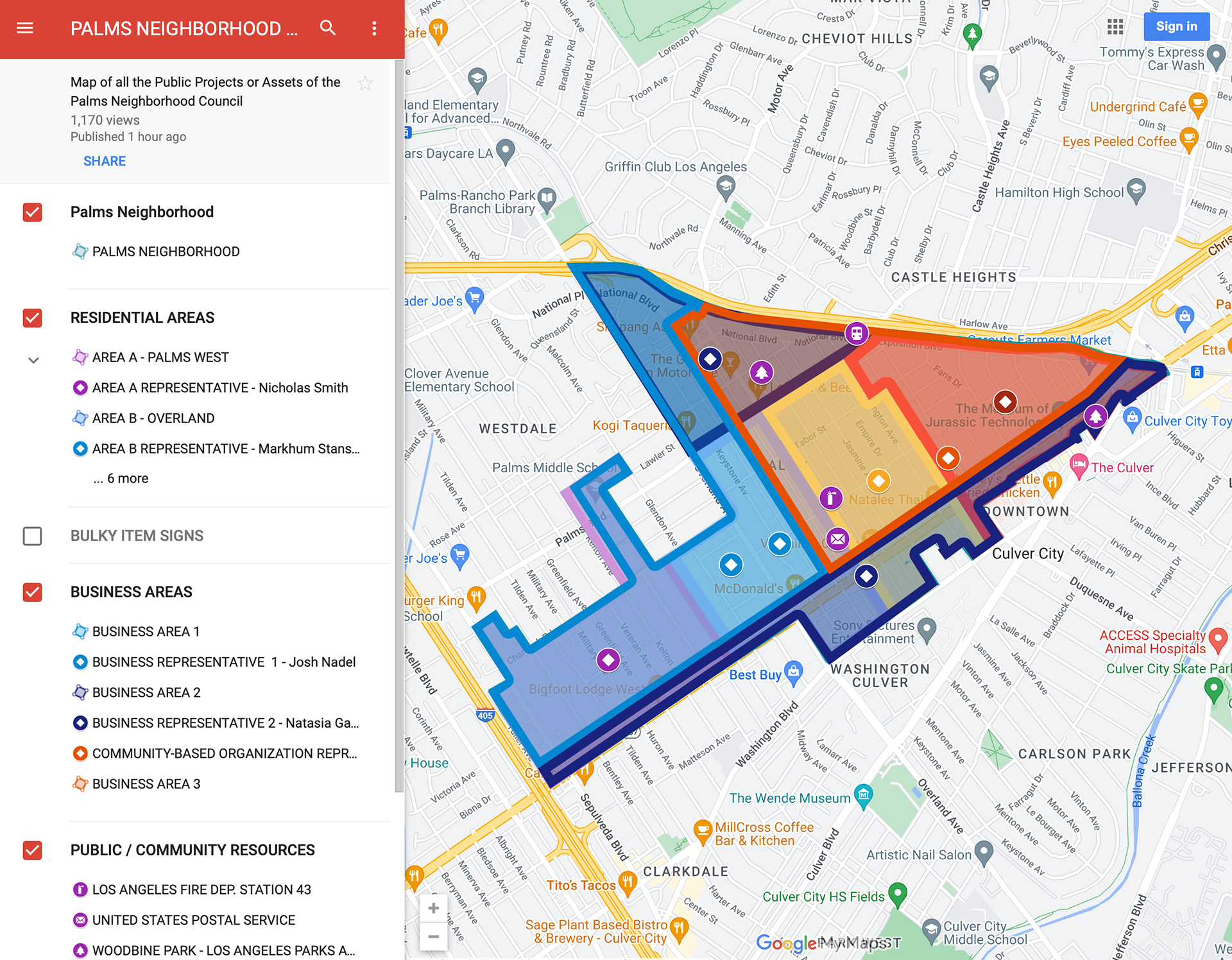Screen dimensions: 1232x960
Task: Click the navy diamond marker near Sony Pictures
Action: point(866,576)
